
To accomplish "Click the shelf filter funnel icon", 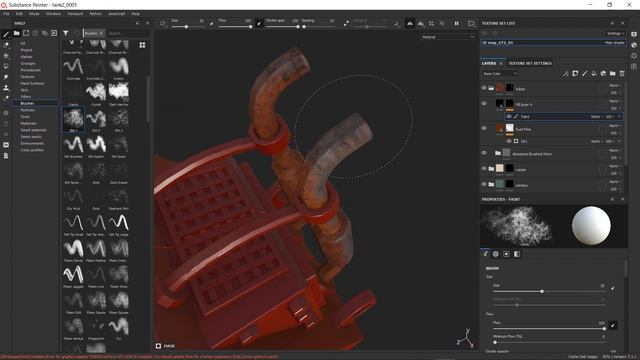I will [66, 33].
